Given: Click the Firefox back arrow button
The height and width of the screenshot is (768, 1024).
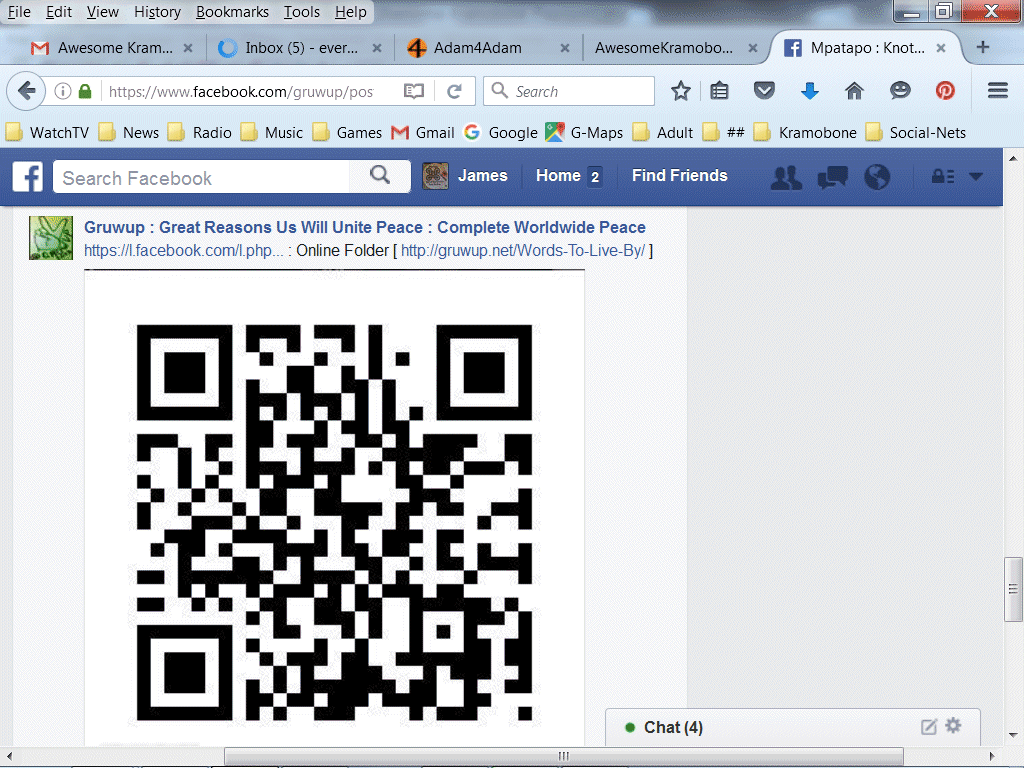Looking at the screenshot, I should click(x=26, y=91).
